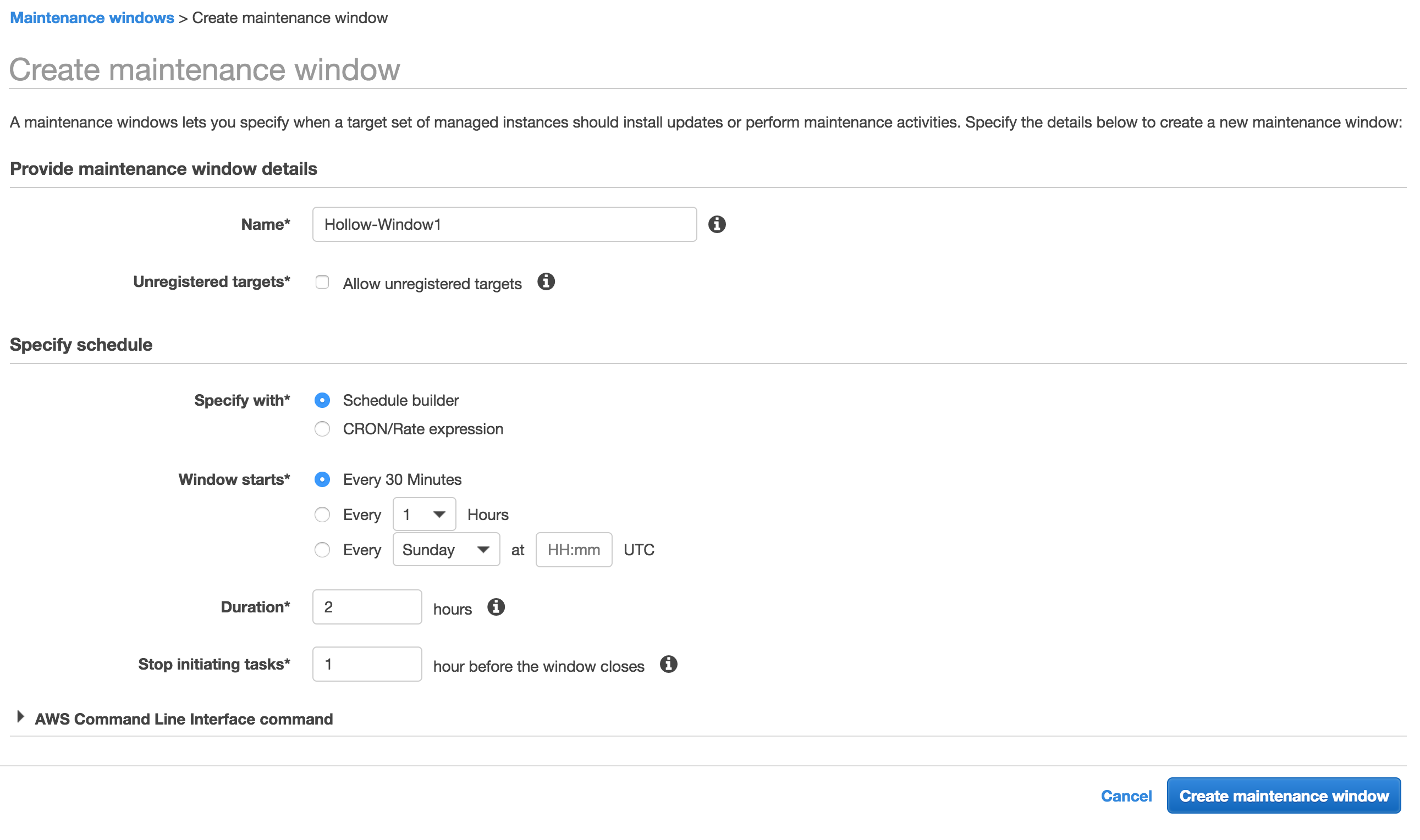Image resolution: width=1420 pixels, height=840 pixels.
Task: Enable Allow unregistered targets checkbox
Action: (322, 283)
